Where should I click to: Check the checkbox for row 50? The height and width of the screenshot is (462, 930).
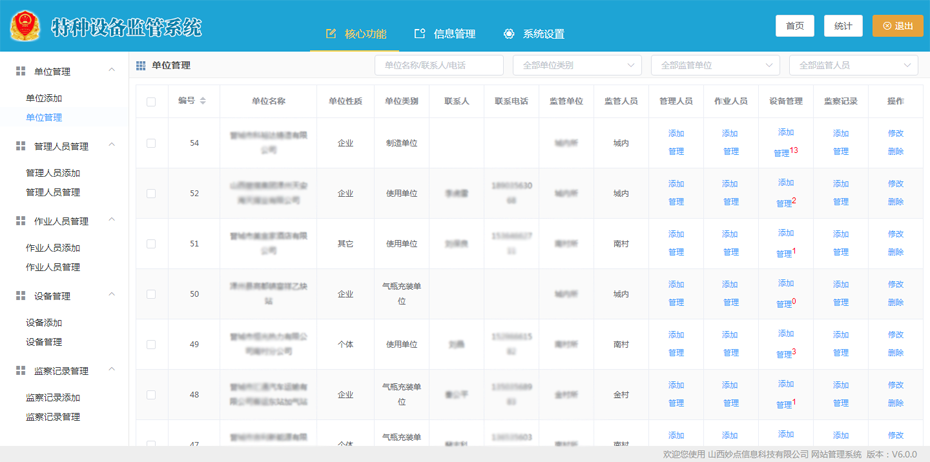point(151,294)
